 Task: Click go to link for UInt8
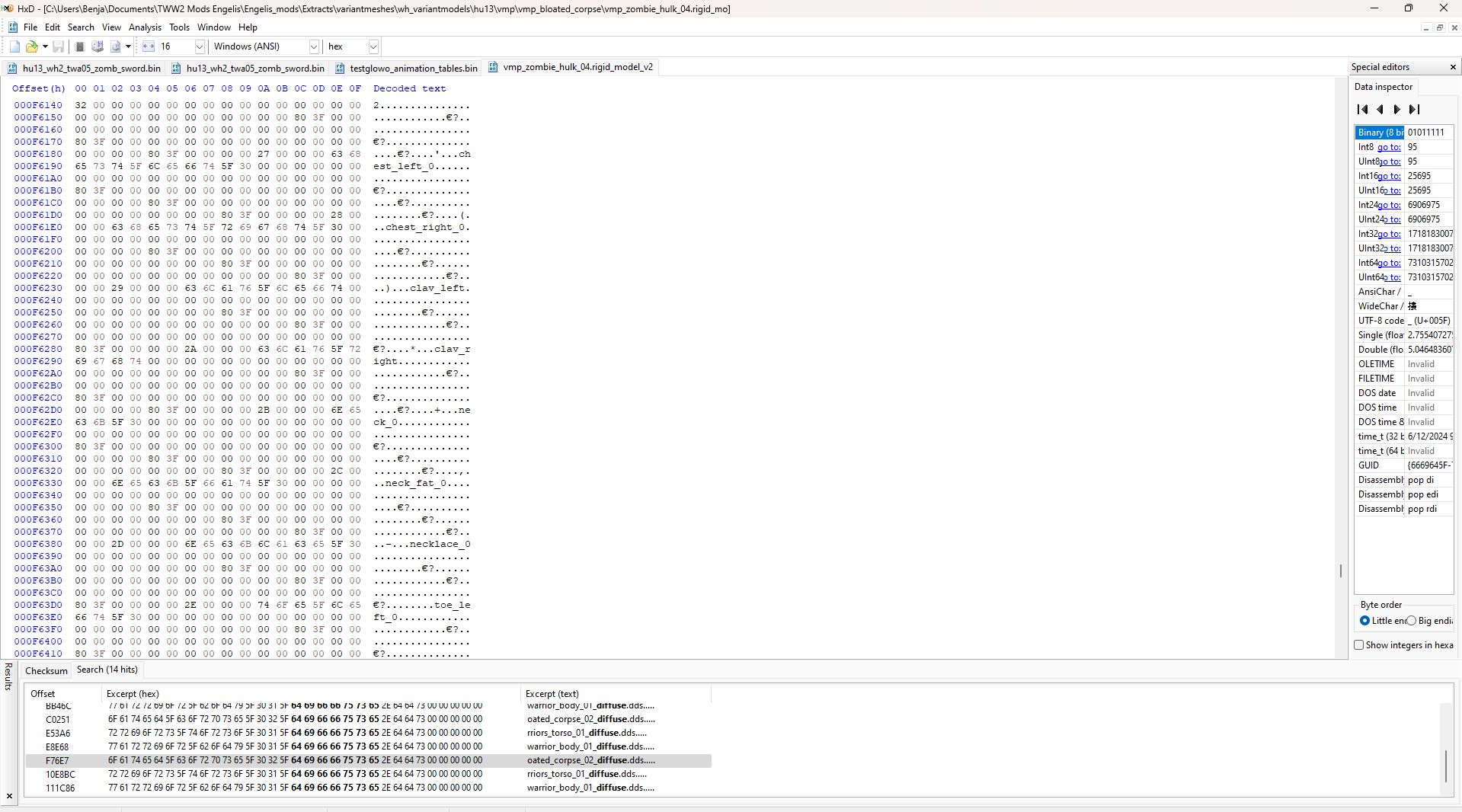(1390, 161)
